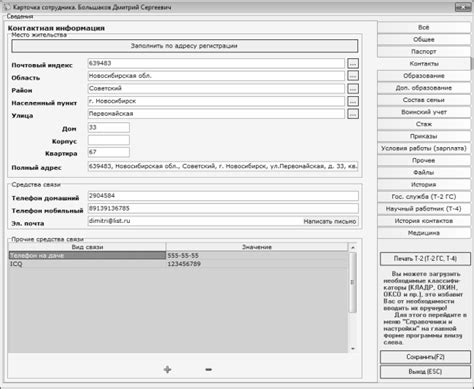The image size is (474, 389).
Task: Click the Написать письмо link
Action: click(x=330, y=221)
